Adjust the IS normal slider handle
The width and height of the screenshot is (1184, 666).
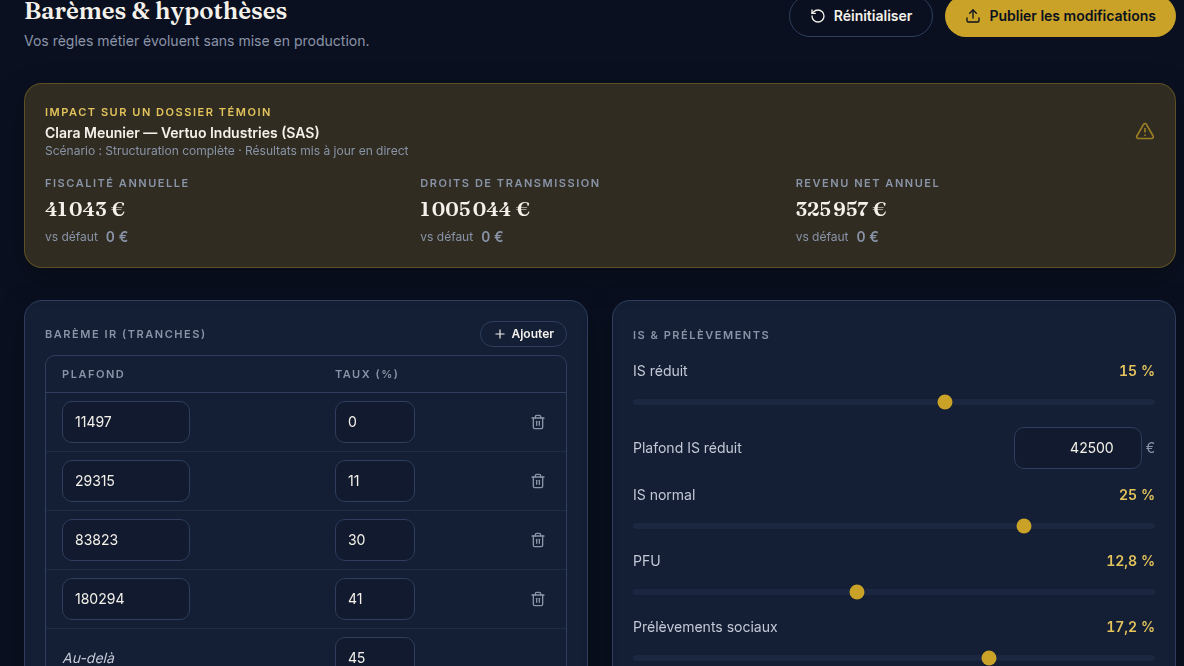tap(1024, 526)
